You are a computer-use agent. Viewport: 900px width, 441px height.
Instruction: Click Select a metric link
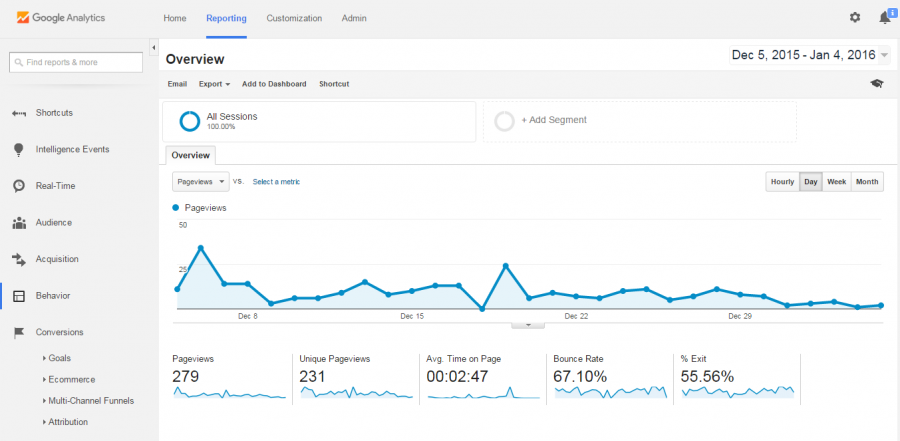(x=276, y=181)
